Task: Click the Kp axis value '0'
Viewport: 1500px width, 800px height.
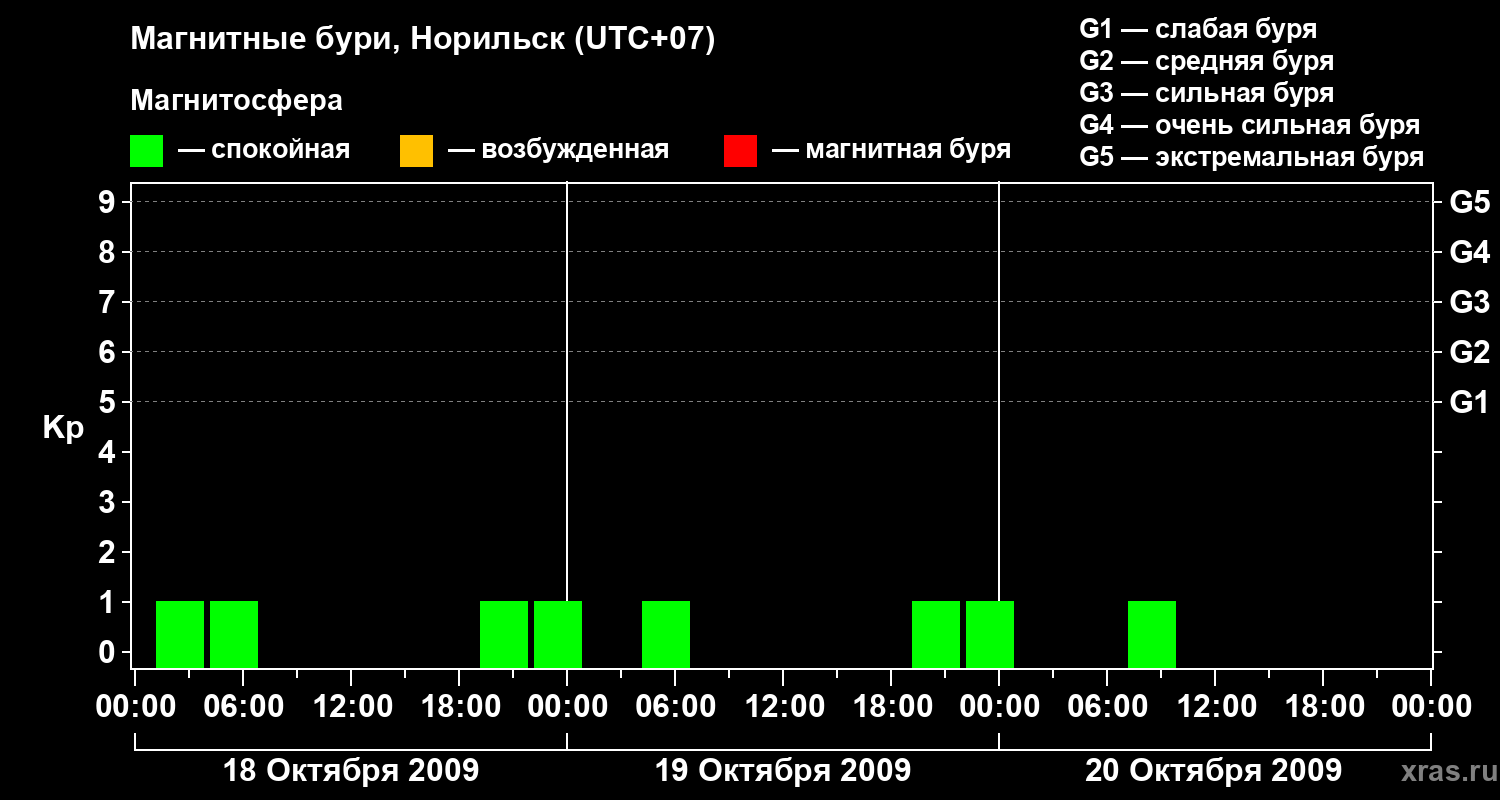Action: pyautogui.click(x=107, y=652)
